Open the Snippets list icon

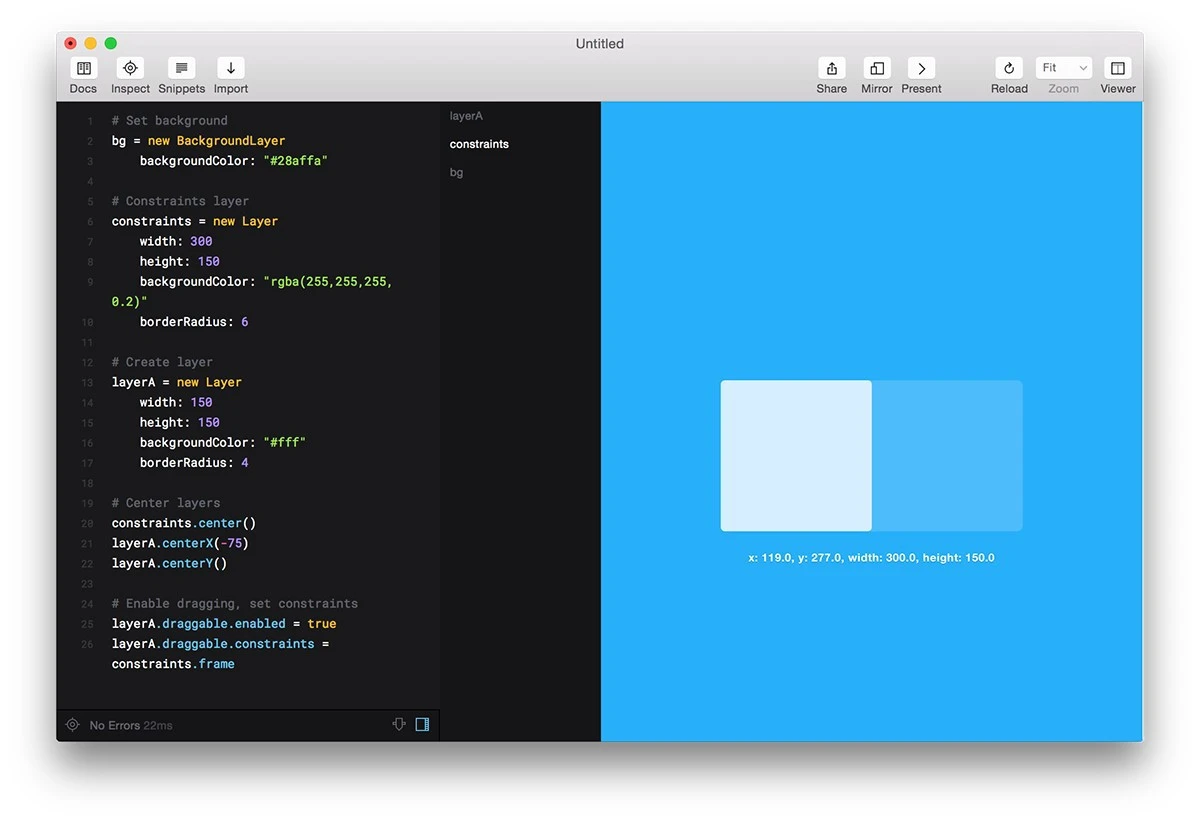coord(181,68)
